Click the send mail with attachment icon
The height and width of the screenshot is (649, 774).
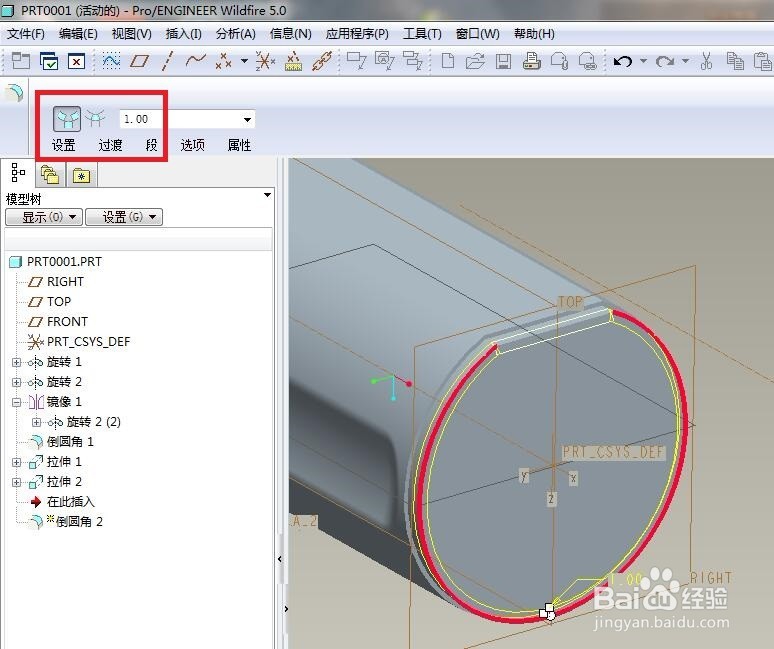pyautogui.click(x=559, y=61)
